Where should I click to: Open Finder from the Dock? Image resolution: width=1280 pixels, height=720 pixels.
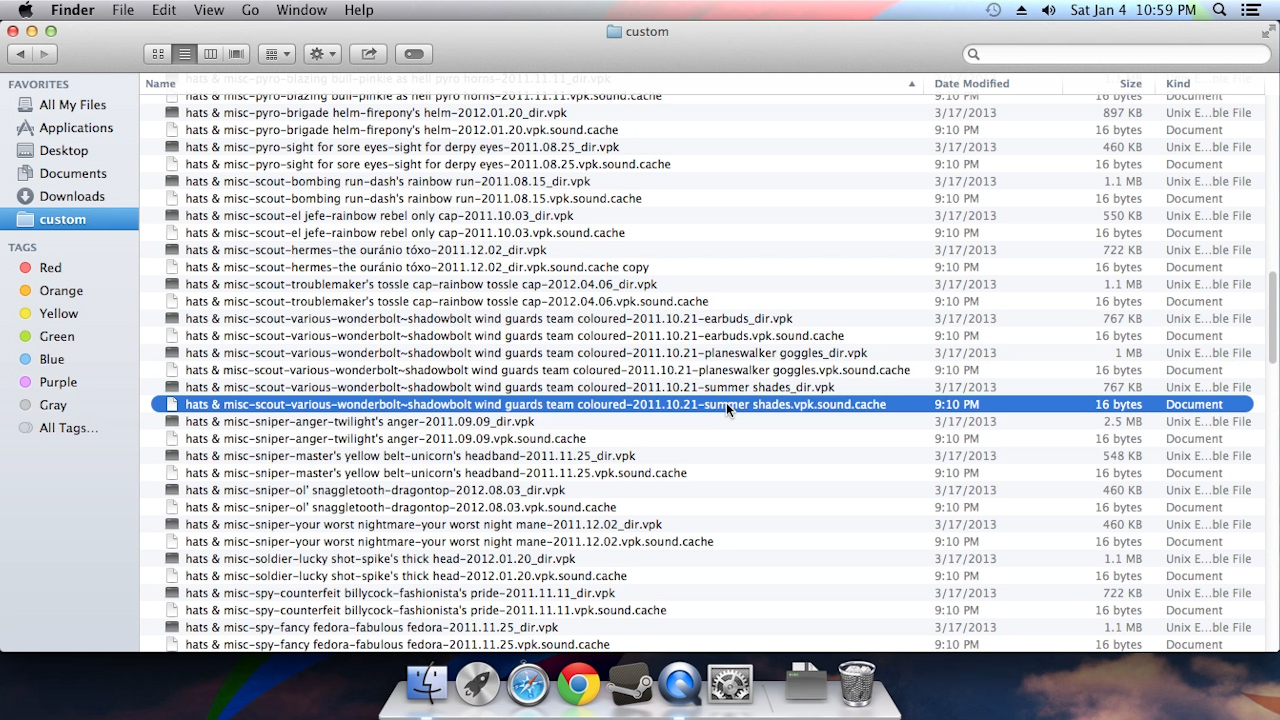coord(427,685)
